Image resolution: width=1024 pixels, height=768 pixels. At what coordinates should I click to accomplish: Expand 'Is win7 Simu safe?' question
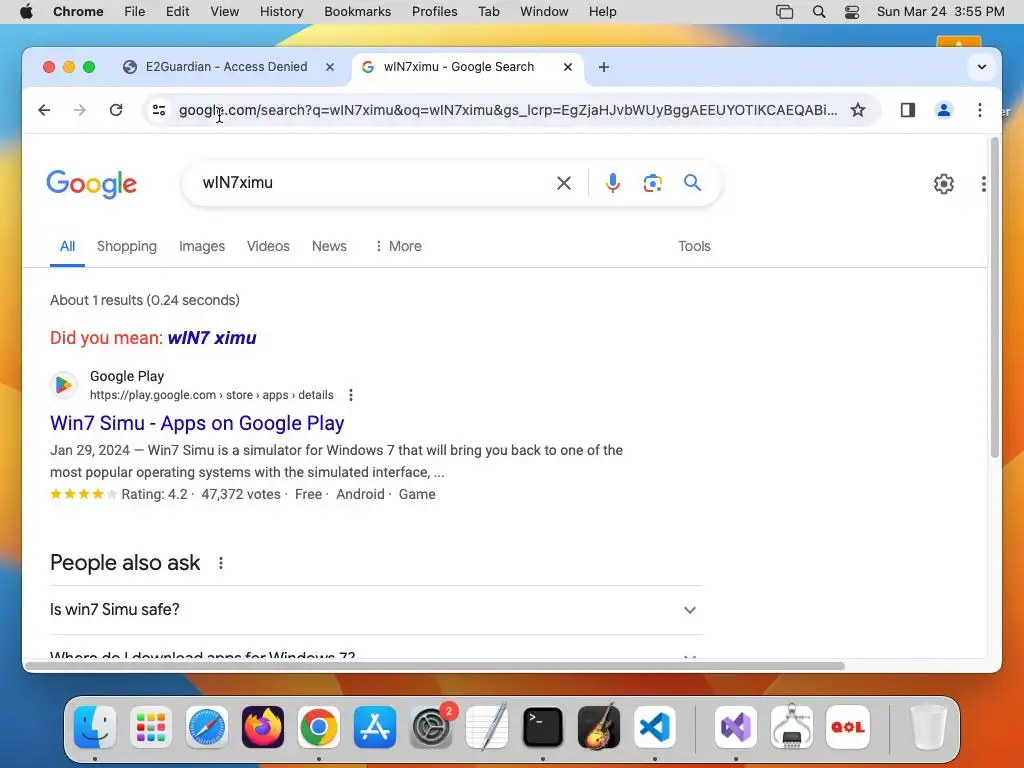[376, 610]
